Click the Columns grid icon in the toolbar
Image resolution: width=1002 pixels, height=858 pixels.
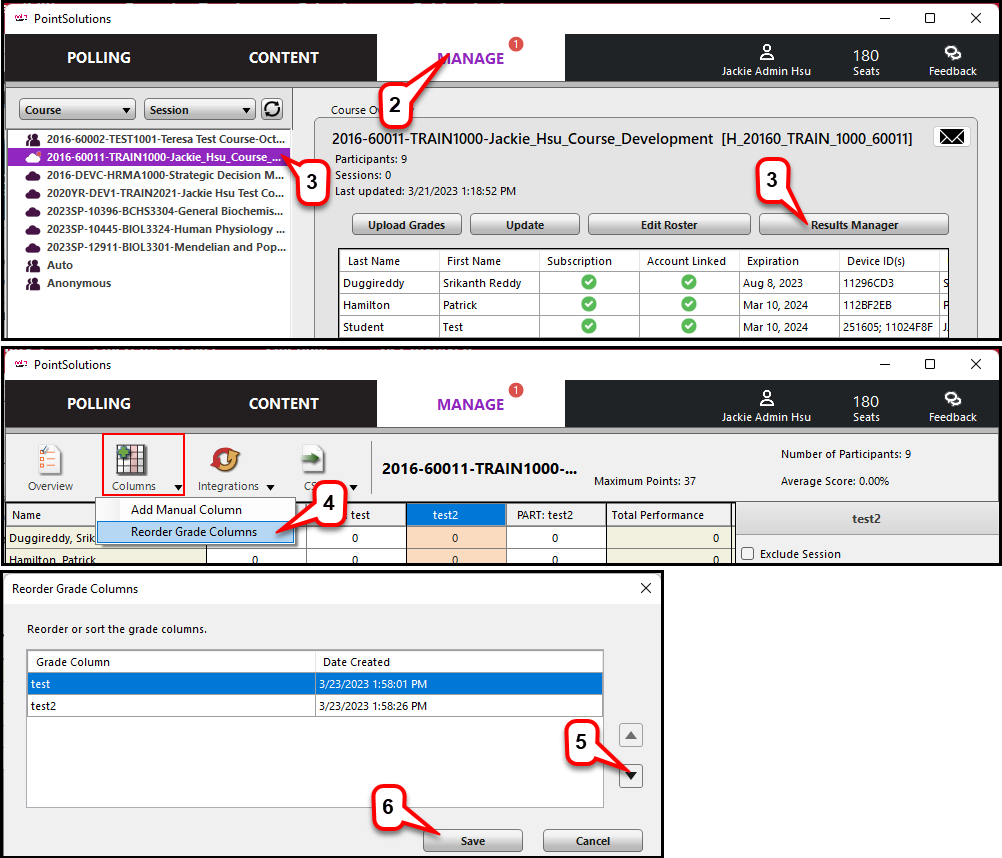pyautogui.click(x=131, y=460)
